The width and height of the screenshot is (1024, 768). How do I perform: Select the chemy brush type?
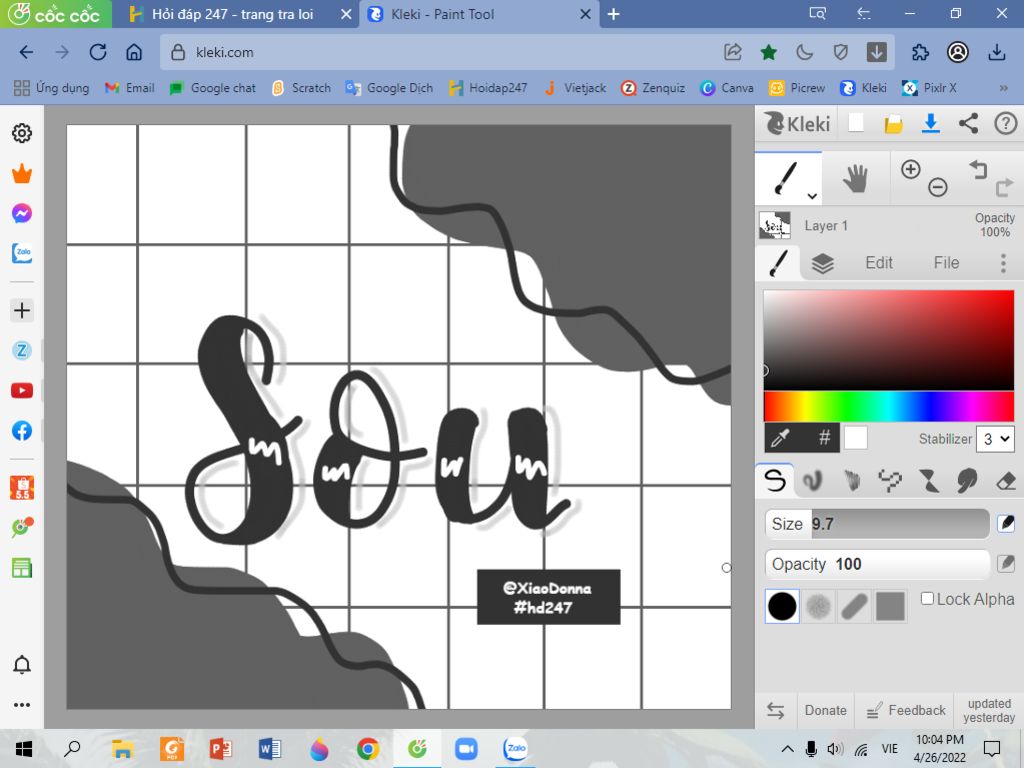coord(929,481)
